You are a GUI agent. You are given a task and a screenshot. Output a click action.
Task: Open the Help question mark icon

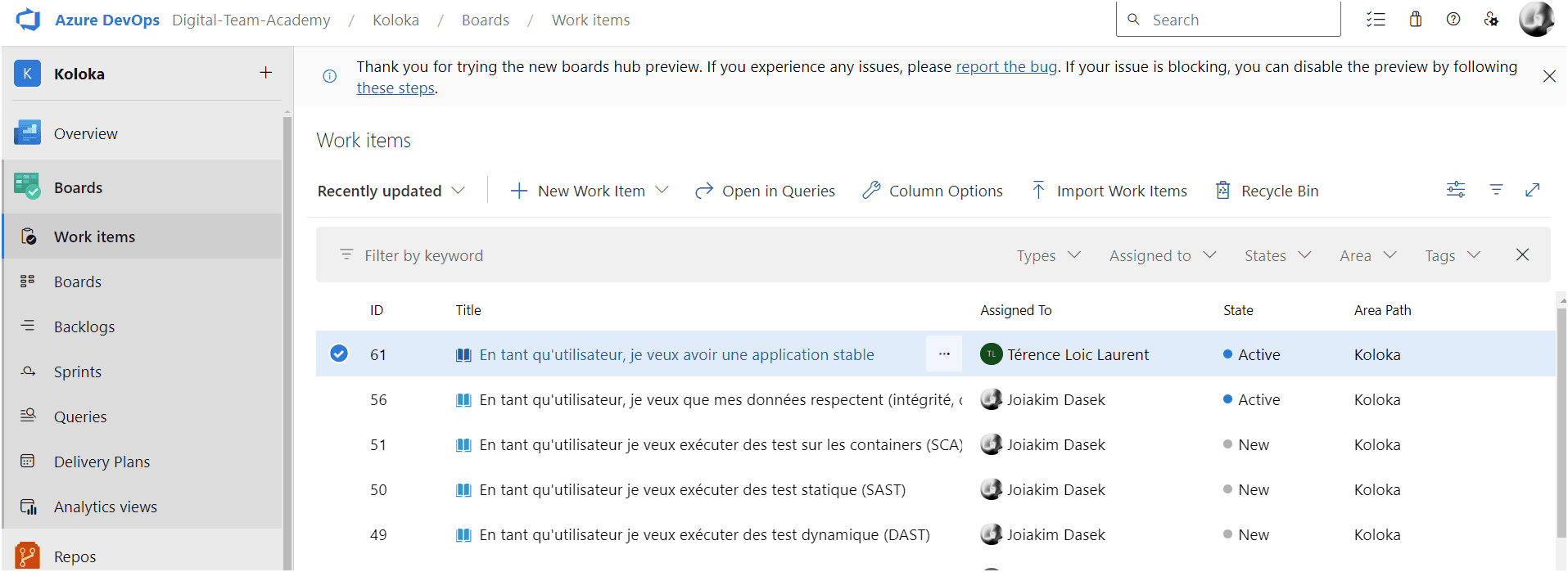point(1453,20)
